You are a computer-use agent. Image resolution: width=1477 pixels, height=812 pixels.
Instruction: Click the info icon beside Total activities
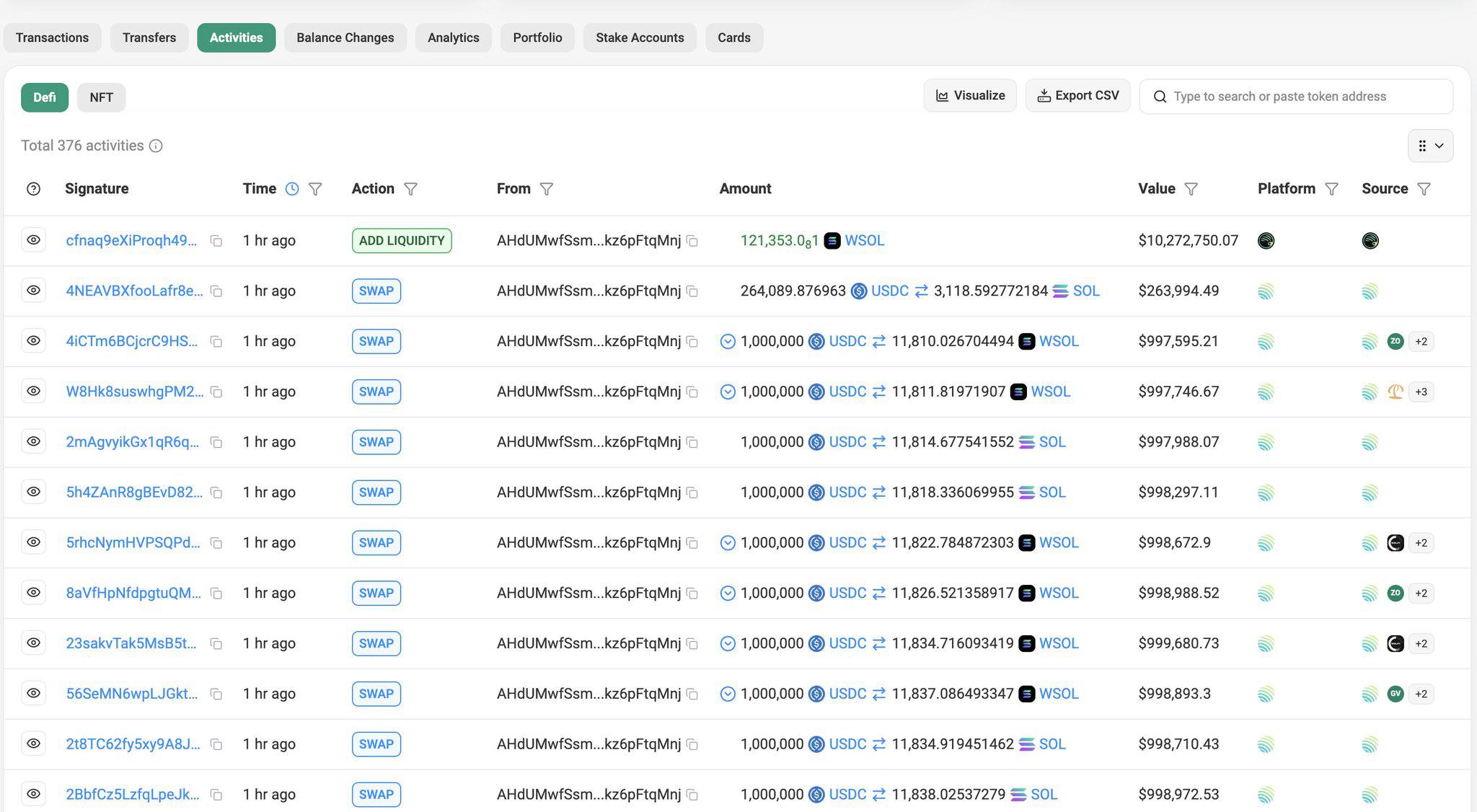[156, 146]
